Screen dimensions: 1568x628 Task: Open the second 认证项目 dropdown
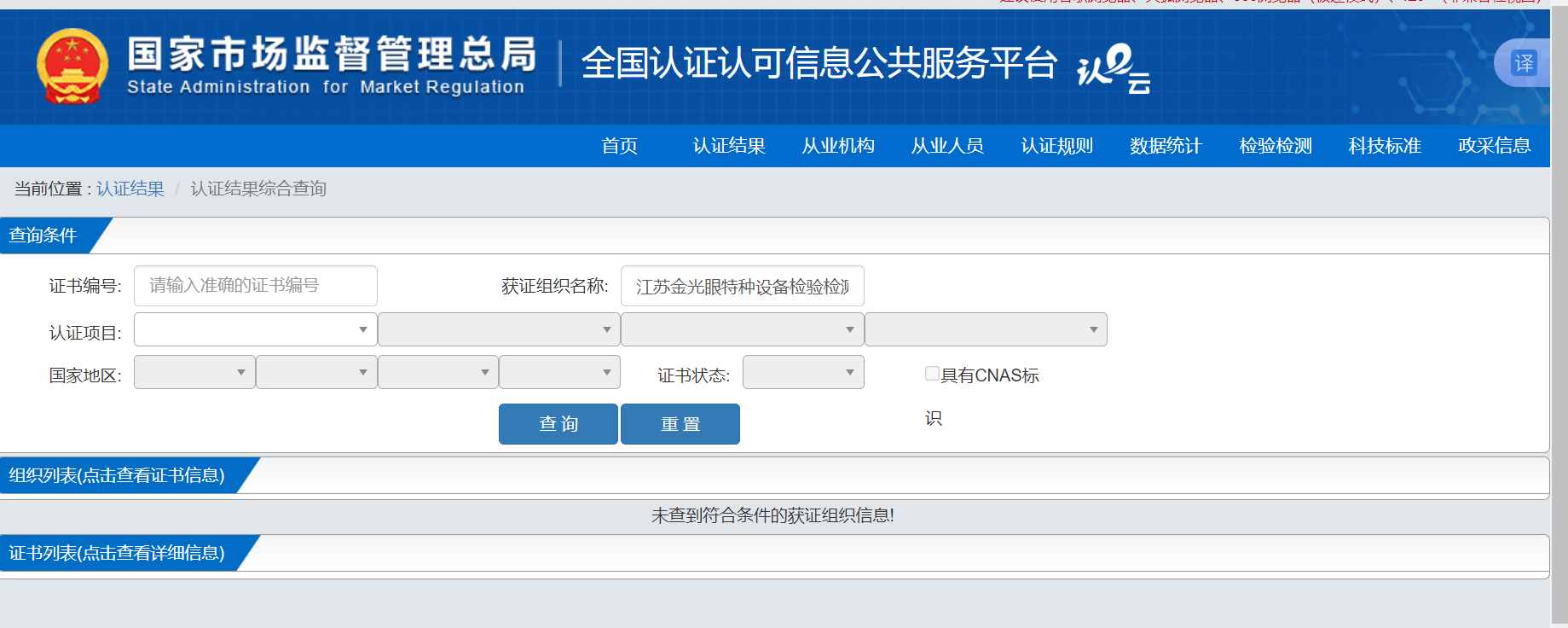(499, 329)
